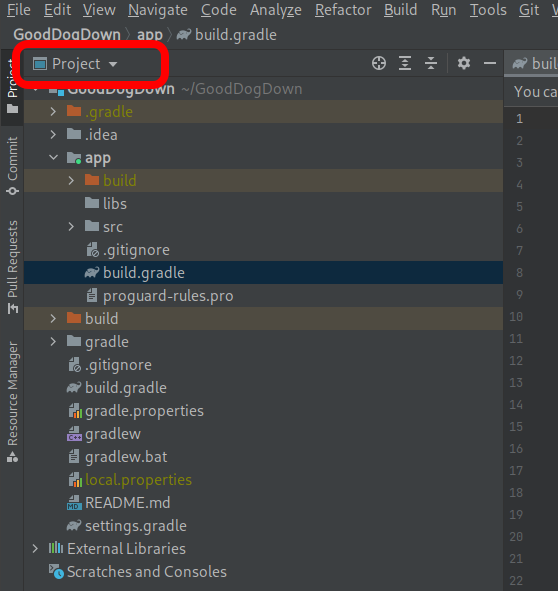Image resolution: width=558 pixels, height=591 pixels.
Task: Click the External Libraries bars icon
Action: pyautogui.click(x=55, y=548)
